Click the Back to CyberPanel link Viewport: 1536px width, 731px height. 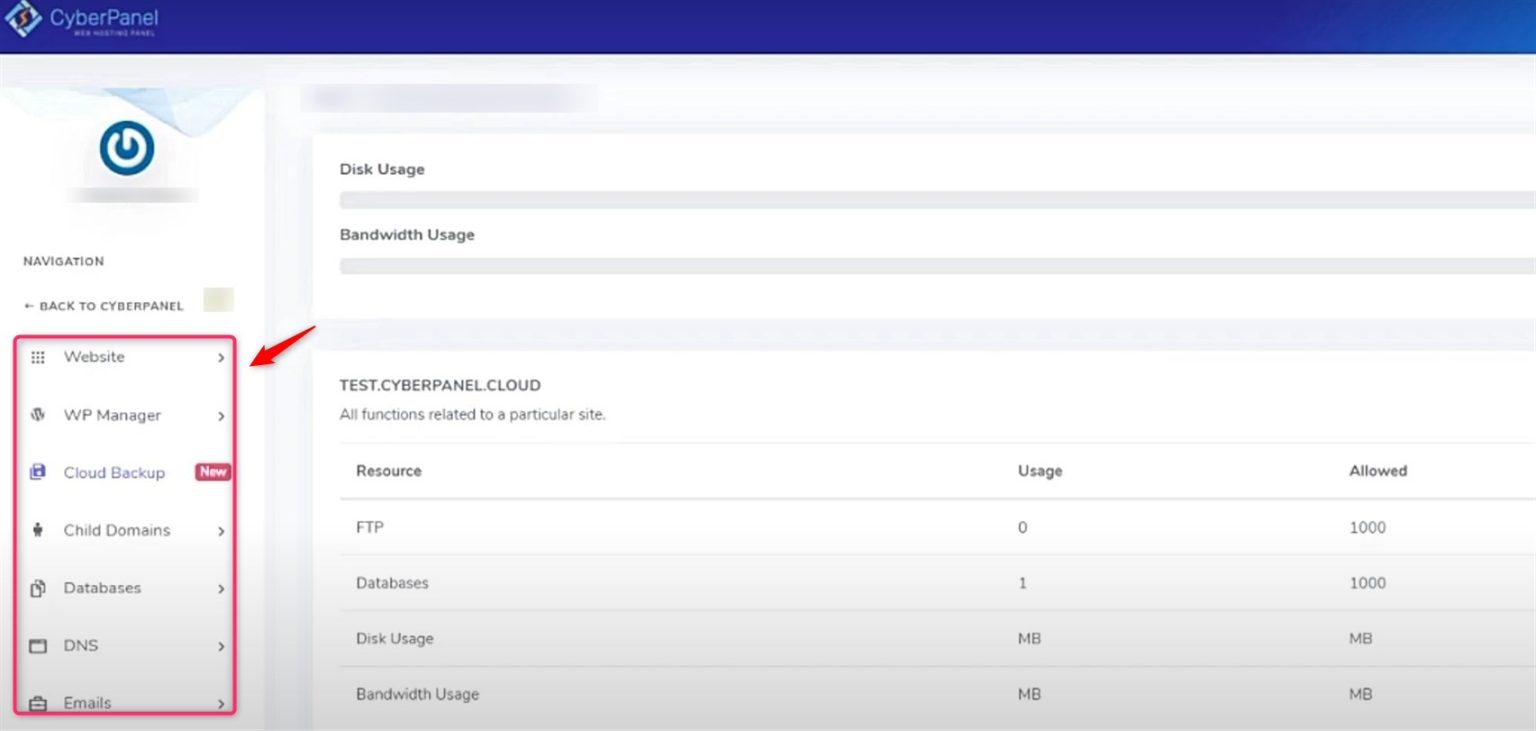click(x=103, y=305)
